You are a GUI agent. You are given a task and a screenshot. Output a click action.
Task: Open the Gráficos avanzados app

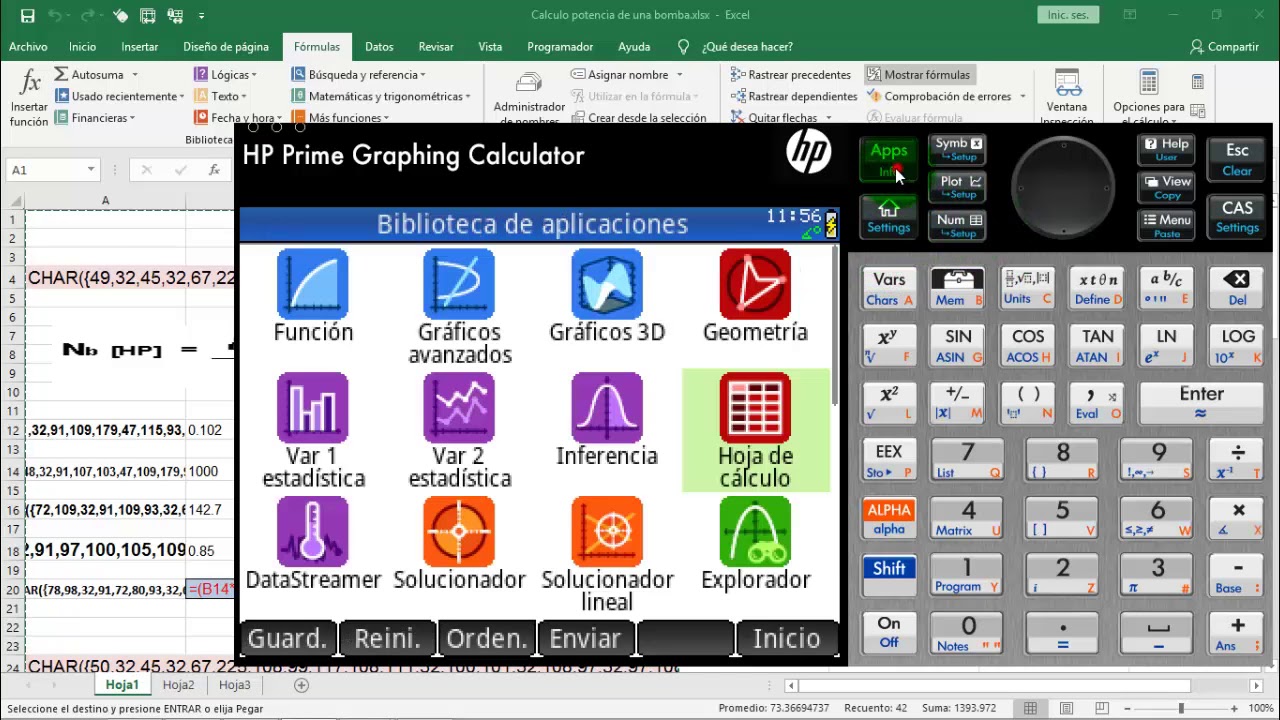(459, 307)
